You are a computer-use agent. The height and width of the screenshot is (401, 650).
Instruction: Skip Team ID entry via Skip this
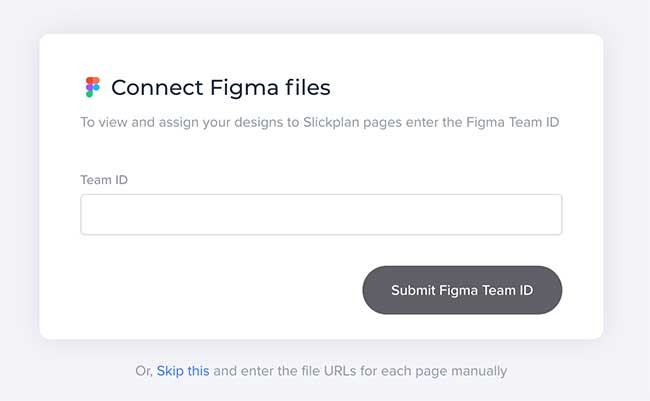tap(183, 371)
